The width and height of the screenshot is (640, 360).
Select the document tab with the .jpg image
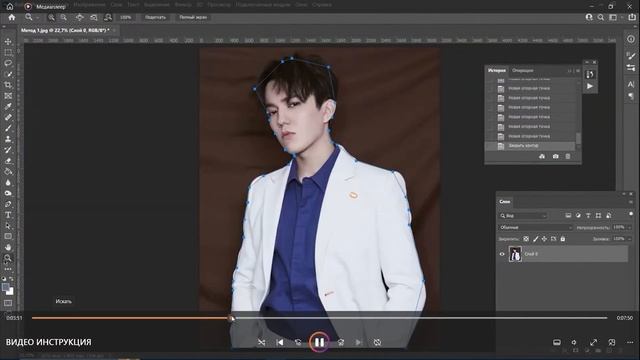coord(65,31)
